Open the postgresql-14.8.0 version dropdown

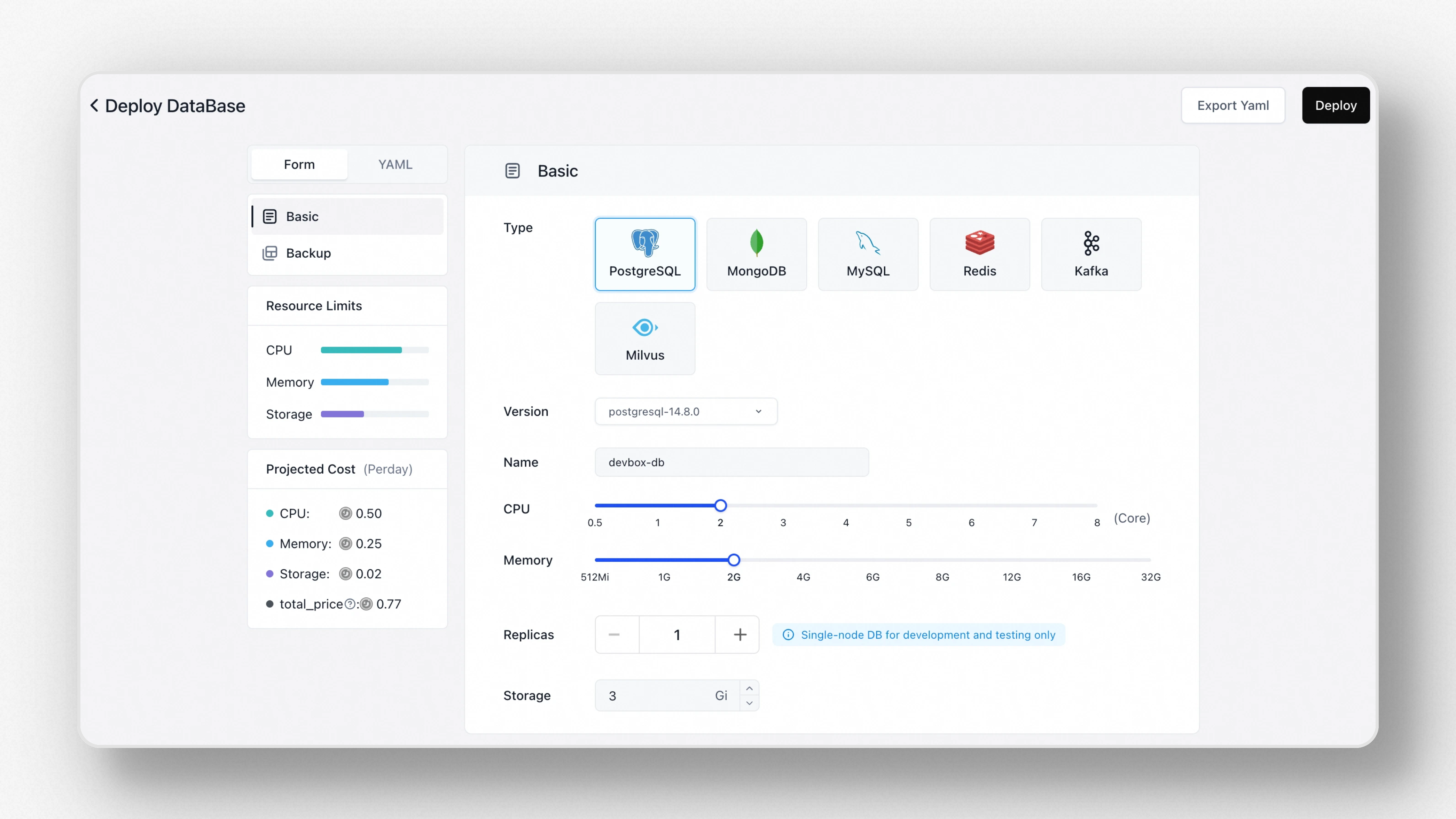685,412
